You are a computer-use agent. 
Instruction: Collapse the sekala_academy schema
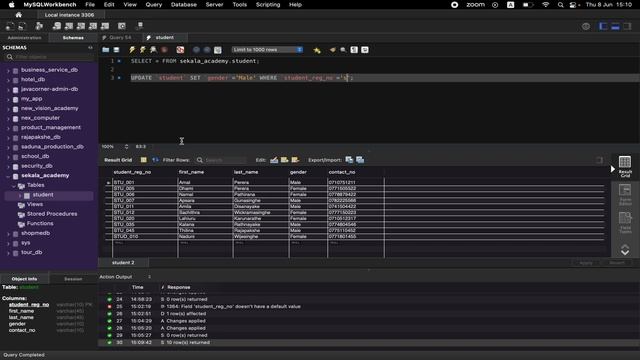[8, 176]
